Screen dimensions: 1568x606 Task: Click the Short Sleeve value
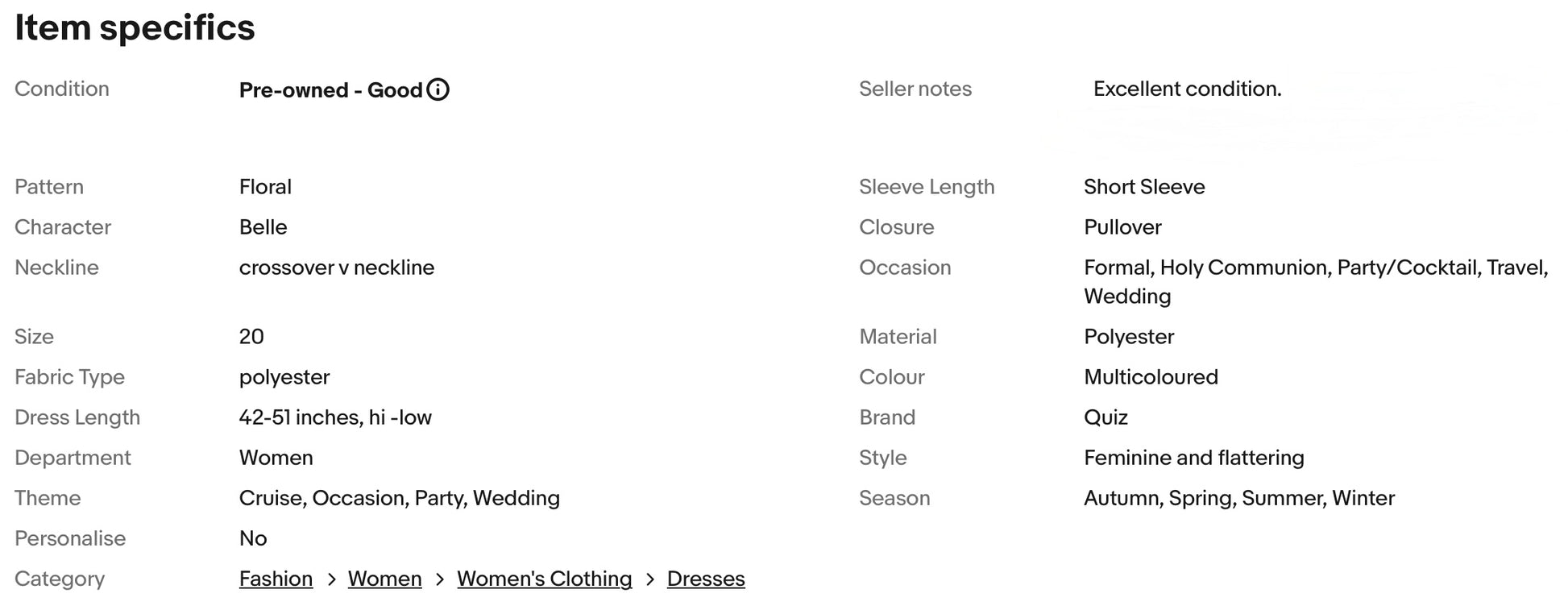(x=1144, y=187)
